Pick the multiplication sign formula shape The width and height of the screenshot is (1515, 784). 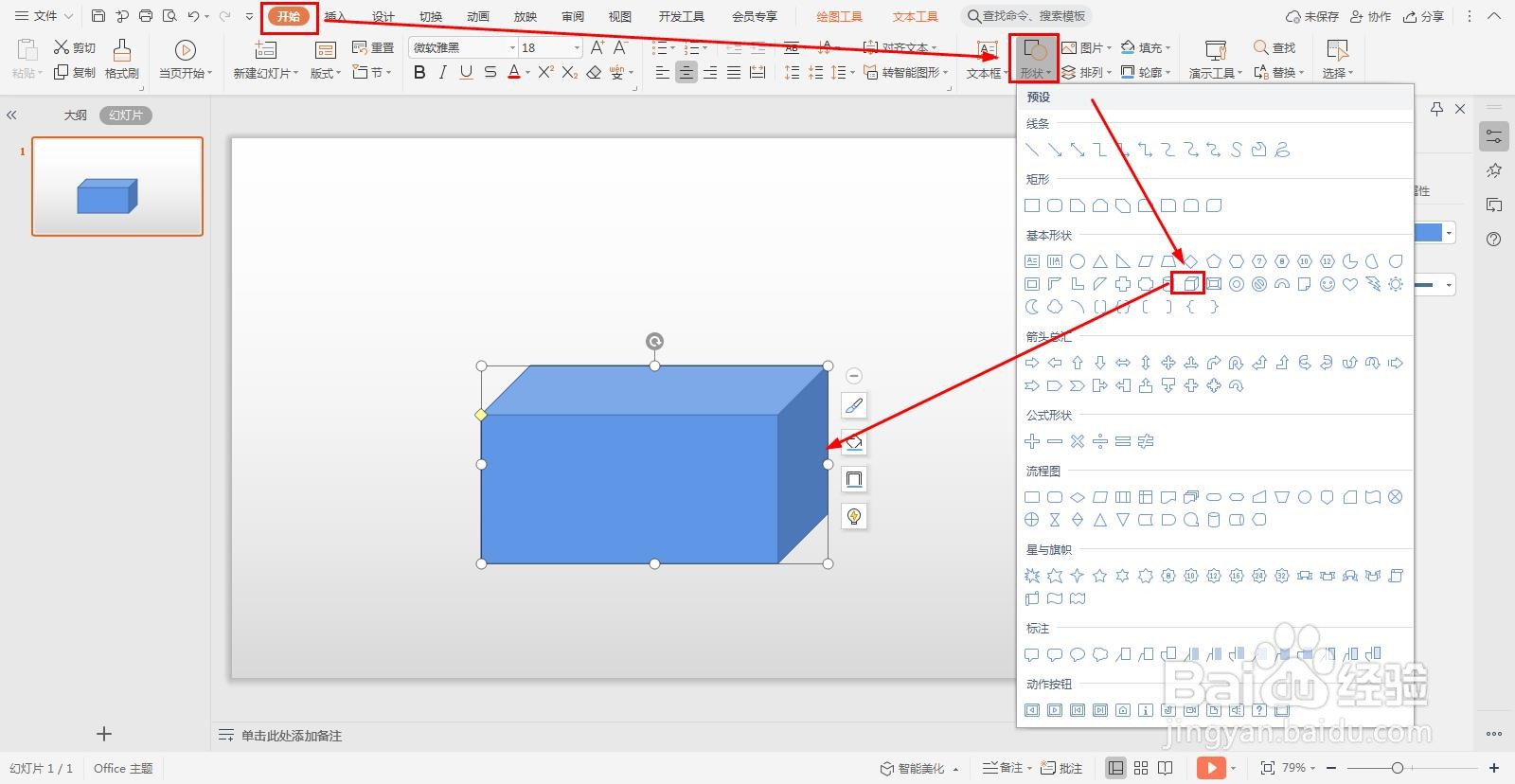(1078, 441)
